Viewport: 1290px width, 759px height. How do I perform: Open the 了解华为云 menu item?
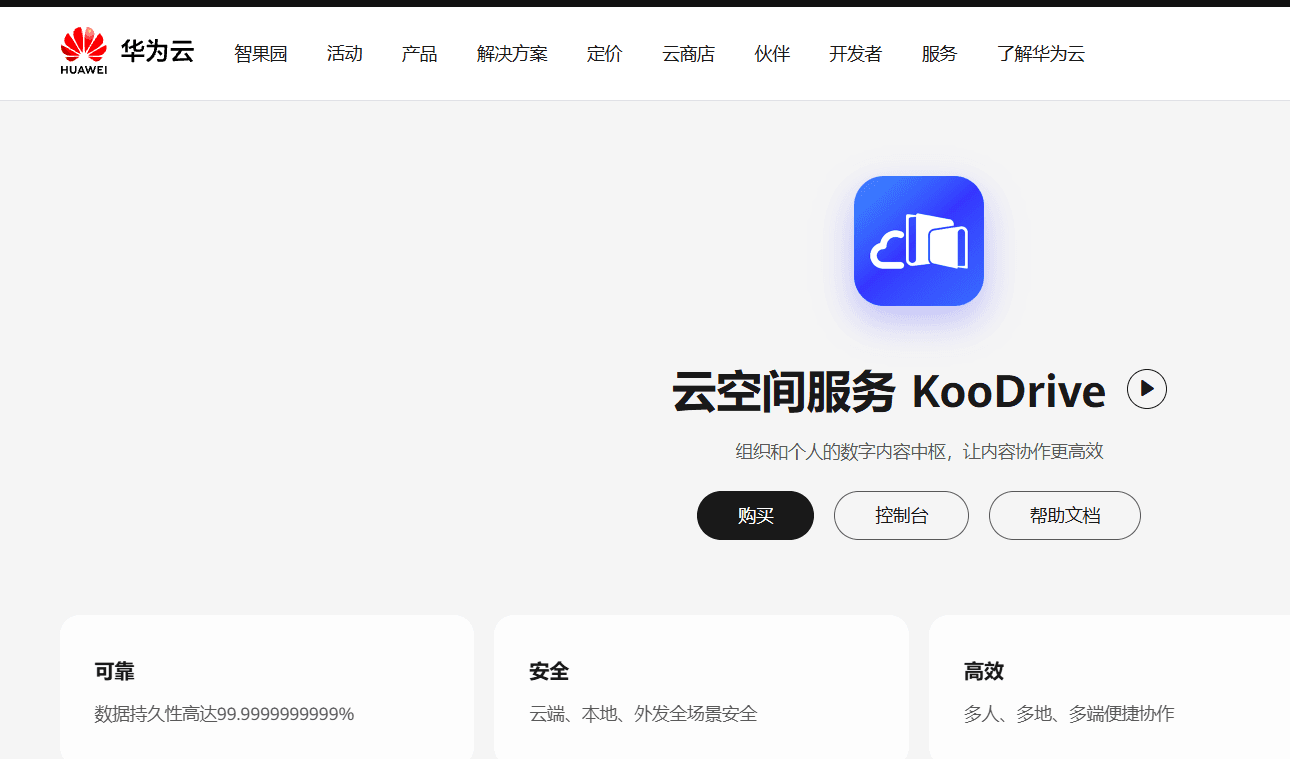tap(1041, 54)
